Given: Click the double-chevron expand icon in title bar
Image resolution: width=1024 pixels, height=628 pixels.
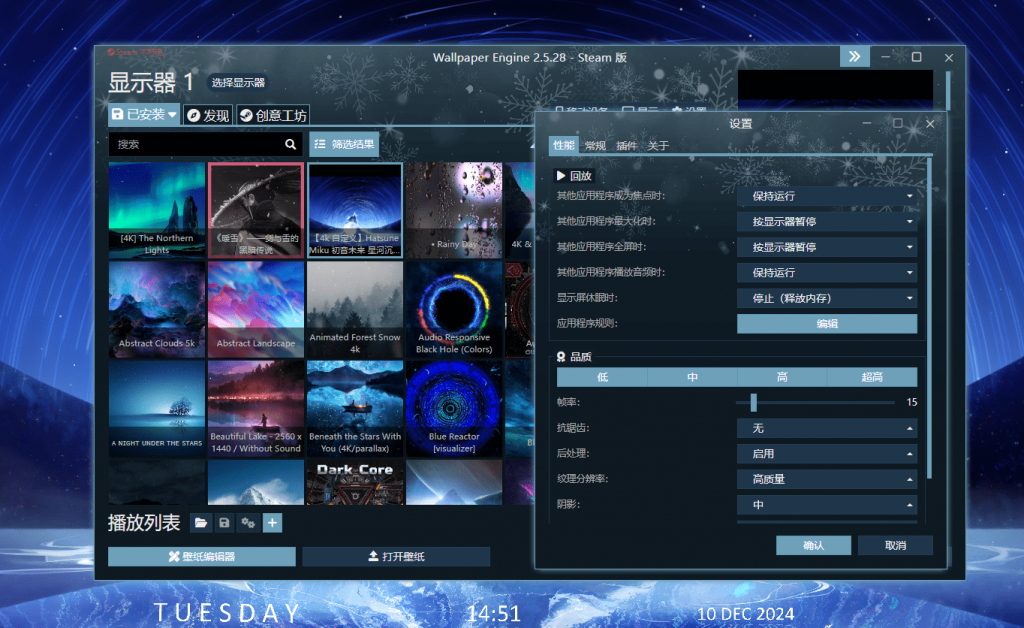Looking at the screenshot, I should coord(854,57).
